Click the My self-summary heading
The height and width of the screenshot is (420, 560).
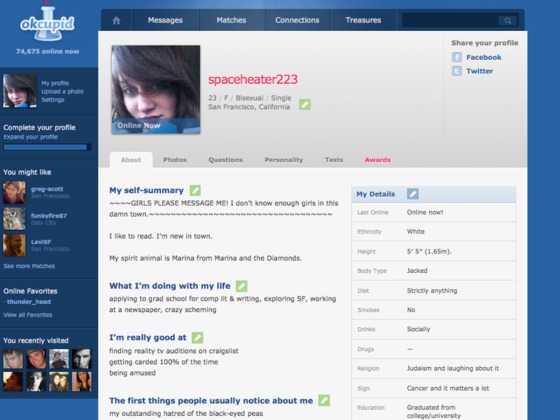point(146,190)
